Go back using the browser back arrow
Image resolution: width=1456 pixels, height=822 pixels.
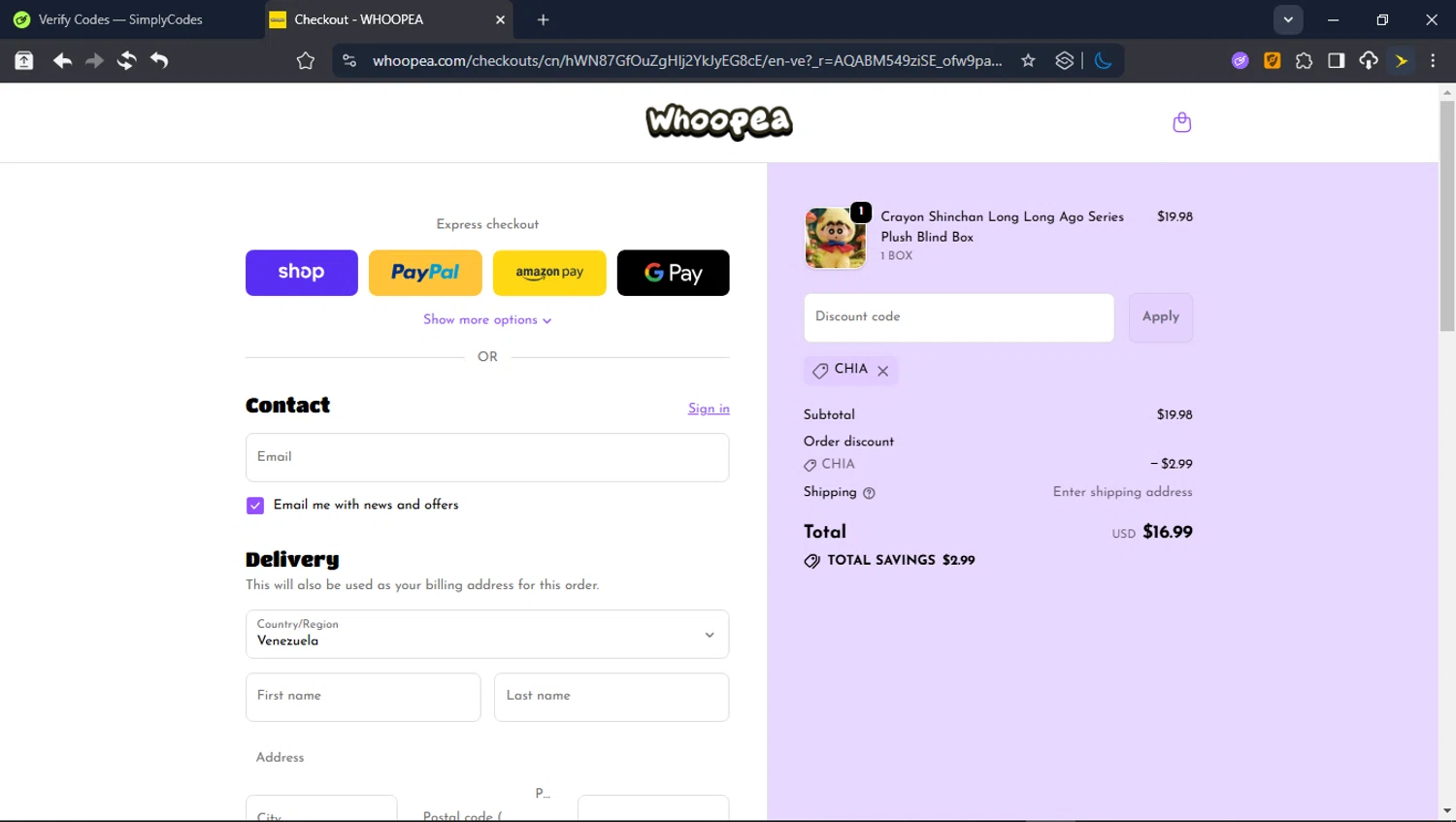[x=62, y=60]
